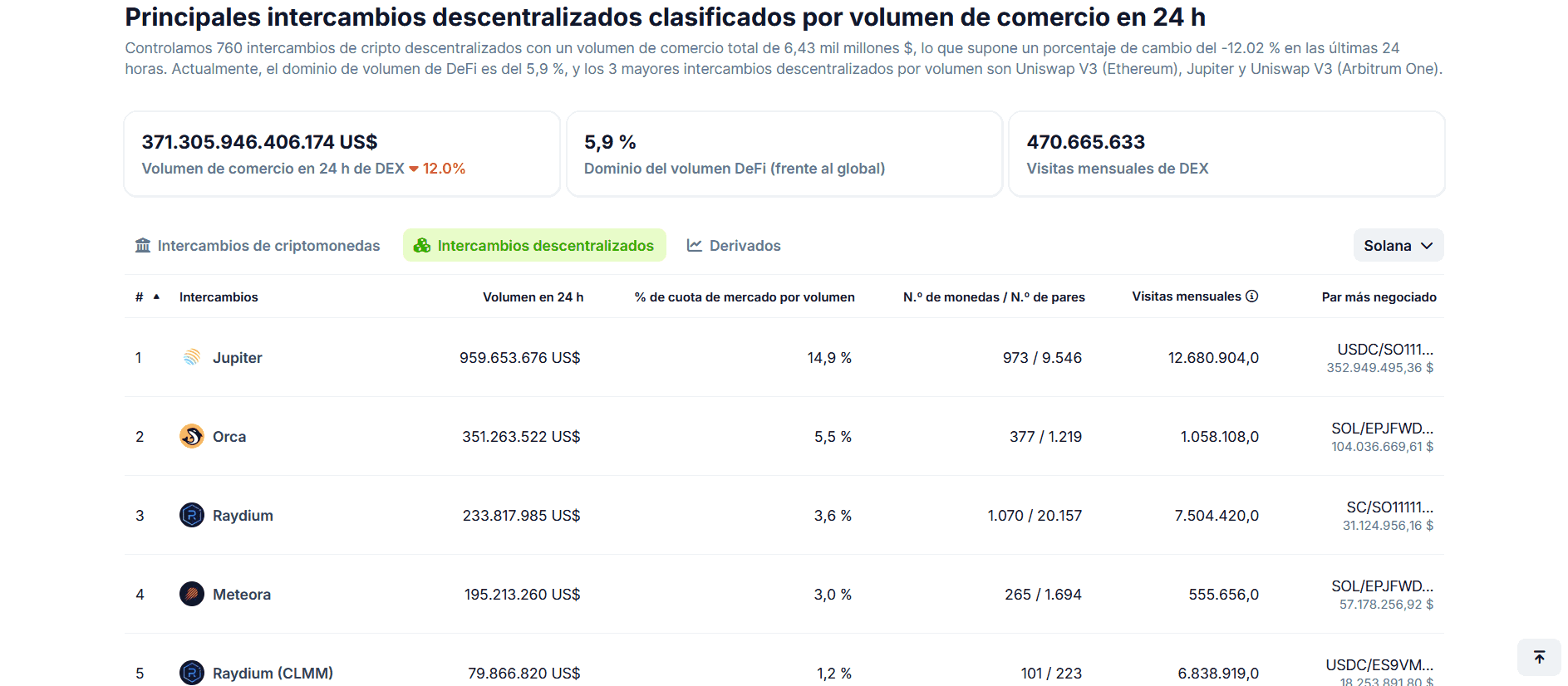Image resolution: width=1568 pixels, height=686 pixels.
Task: Click the chart icon beside Derivados
Action: coord(694,245)
